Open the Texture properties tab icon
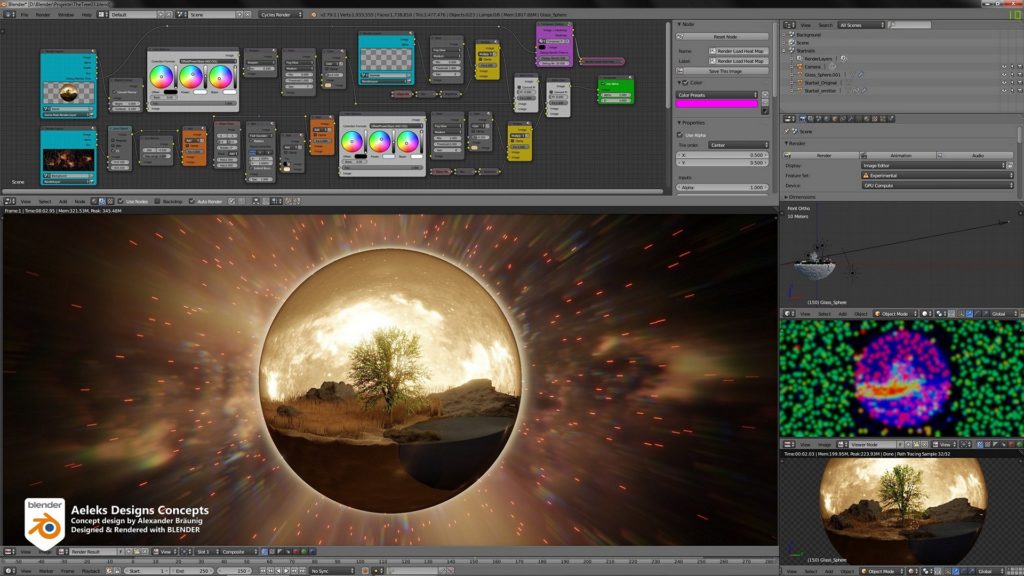 (x=875, y=119)
